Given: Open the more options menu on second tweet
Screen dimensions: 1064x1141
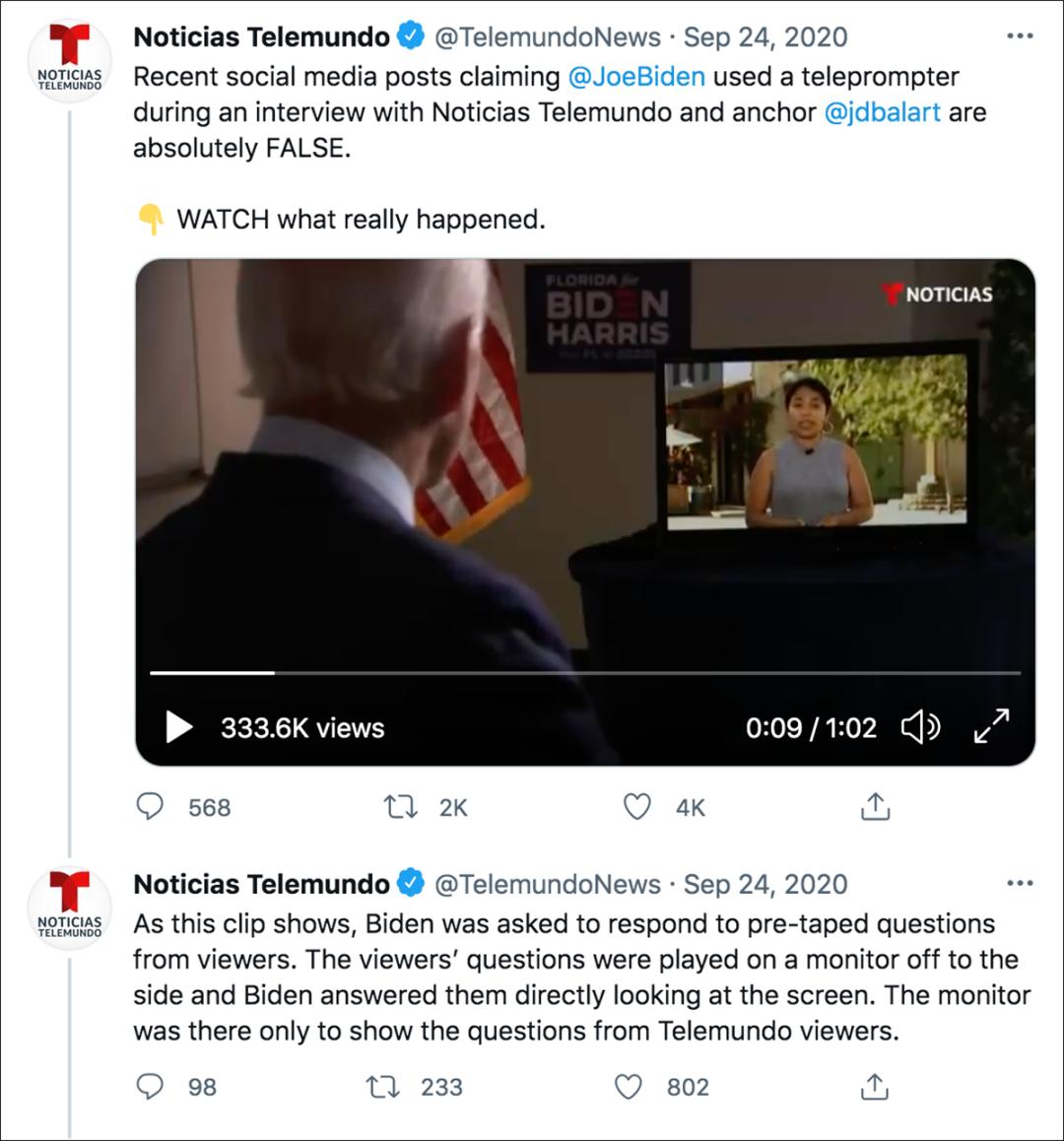Looking at the screenshot, I should [x=1020, y=884].
